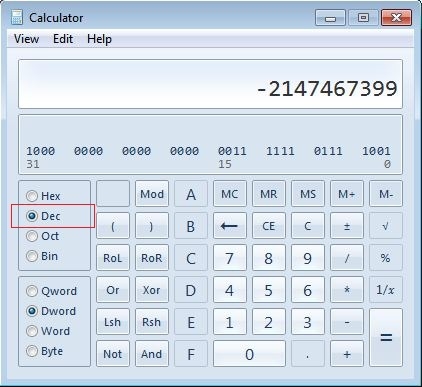Click the equals button
422x387 pixels.
[386, 338]
